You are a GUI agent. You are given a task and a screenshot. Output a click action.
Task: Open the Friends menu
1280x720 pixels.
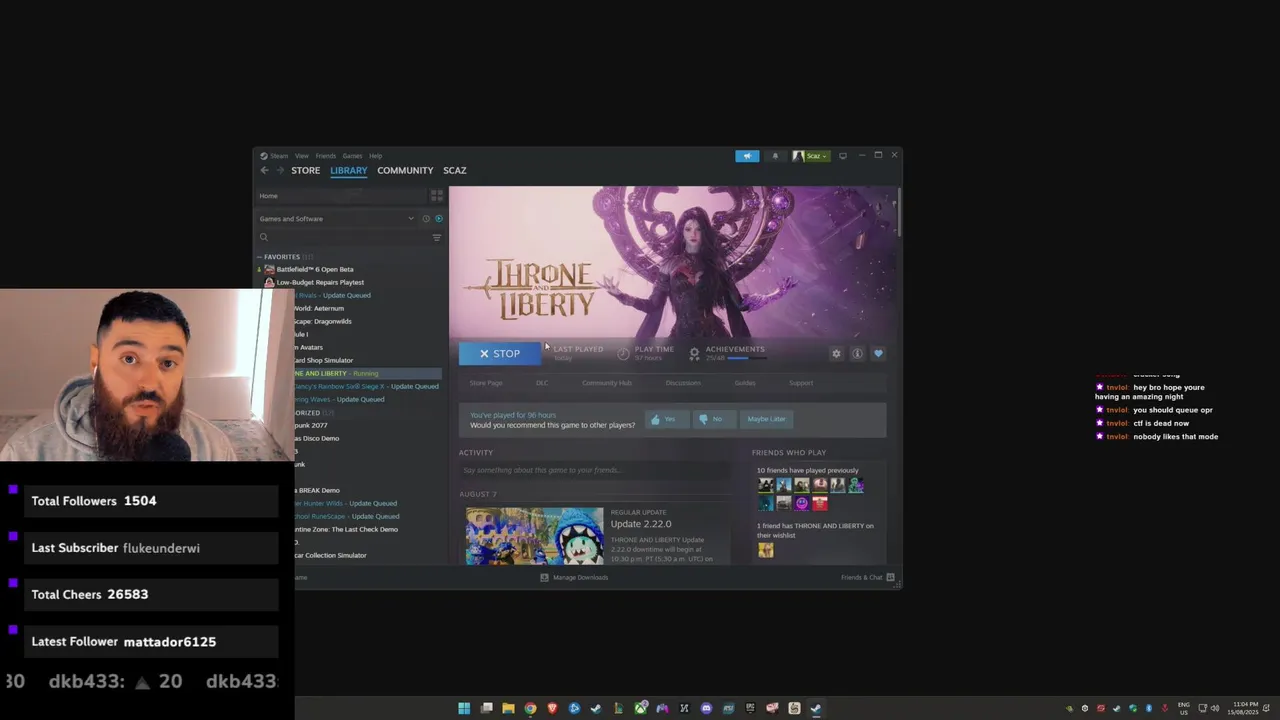[326, 156]
